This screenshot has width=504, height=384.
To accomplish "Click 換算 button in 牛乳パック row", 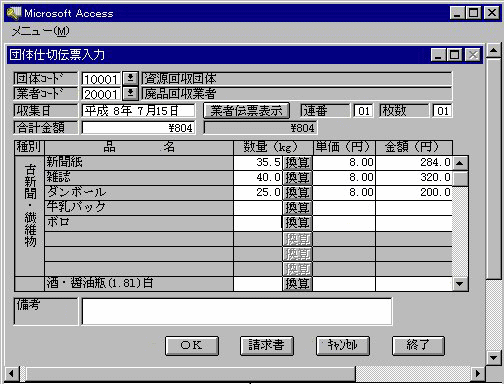I will 297,208.
